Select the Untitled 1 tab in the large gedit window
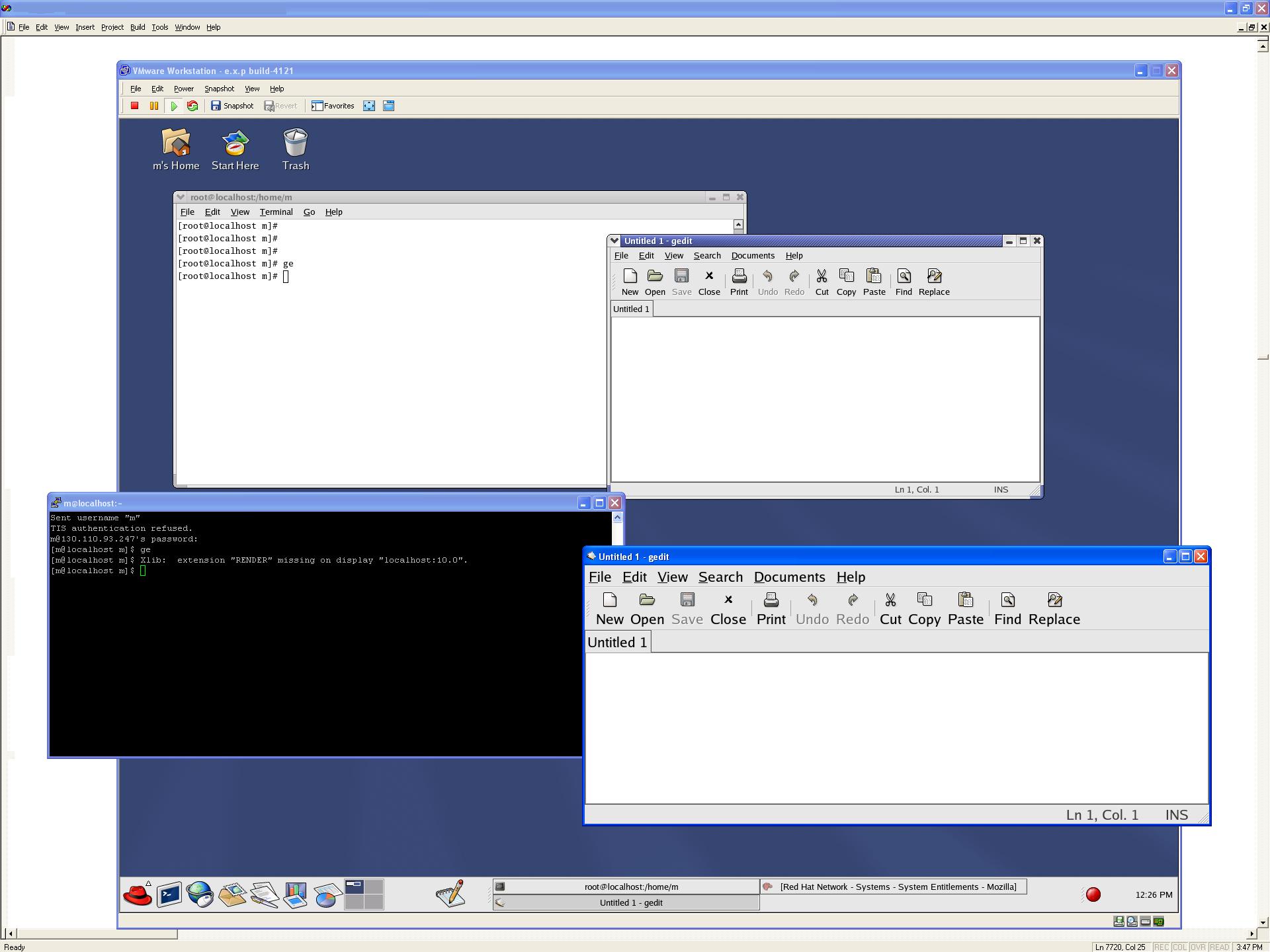Image resolution: width=1270 pixels, height=952 pixels. pyautogui.click(x=617, y=642)
